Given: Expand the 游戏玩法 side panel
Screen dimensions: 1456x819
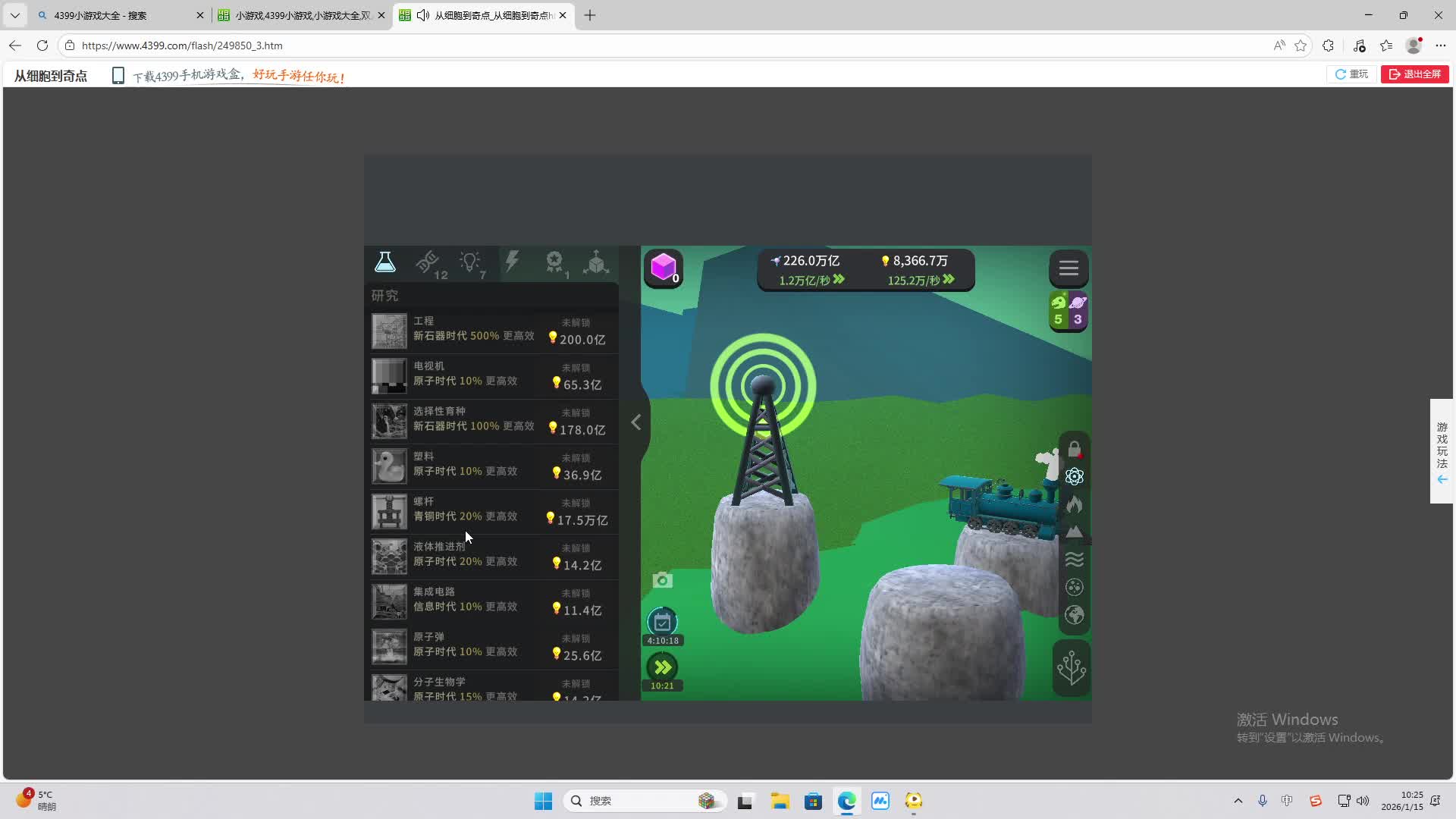Looking at the screenshot, I should coord(1442,451).
